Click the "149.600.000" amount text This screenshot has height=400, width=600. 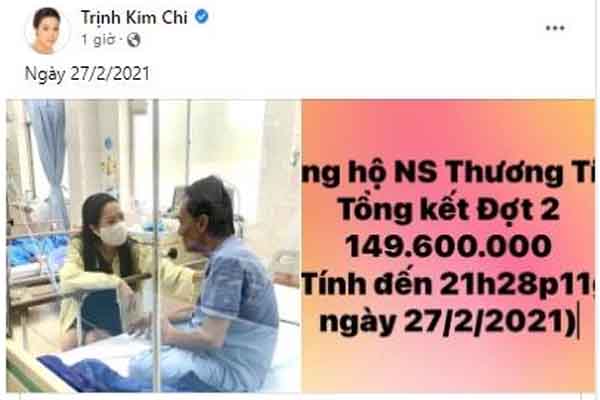tap(448, 246)
